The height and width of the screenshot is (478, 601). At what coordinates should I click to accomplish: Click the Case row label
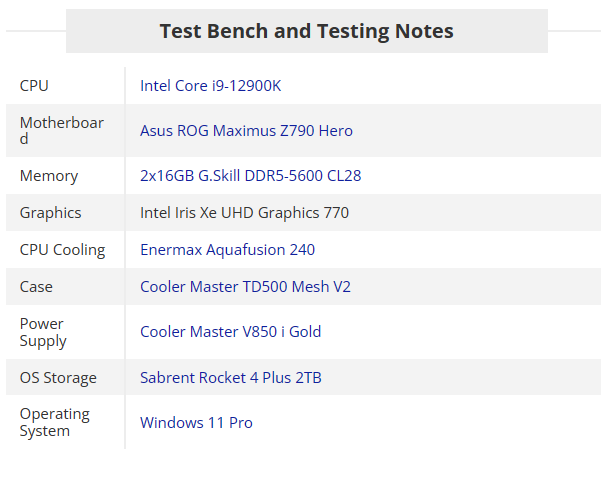pyautogui.click(x=36, y=287)
